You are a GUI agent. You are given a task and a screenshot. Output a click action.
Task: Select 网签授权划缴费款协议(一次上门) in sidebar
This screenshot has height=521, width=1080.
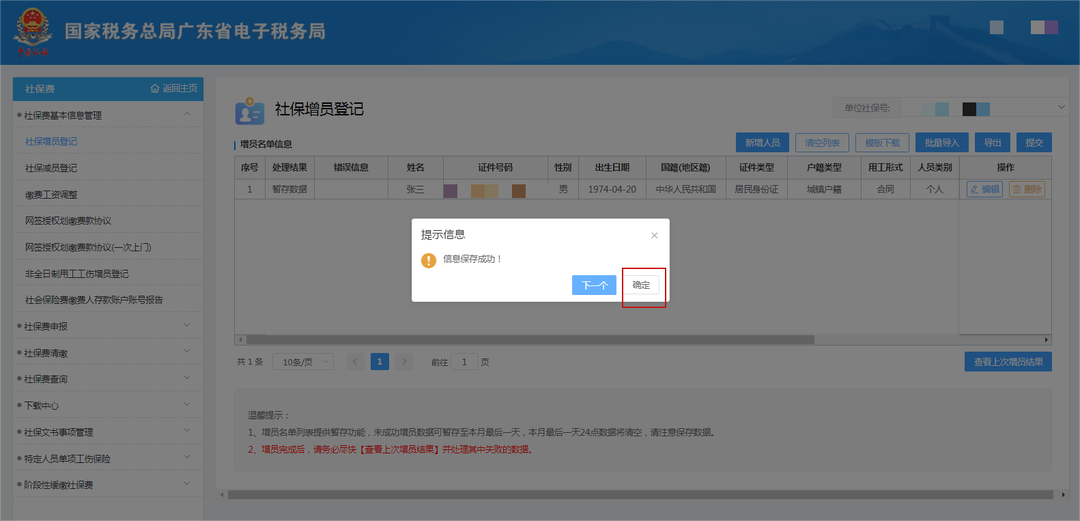tap(87, 247)
